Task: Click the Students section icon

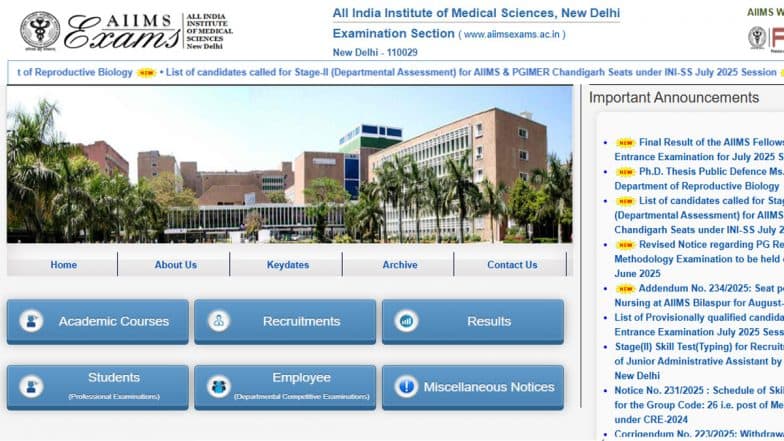Action: (x=31, y=386)
